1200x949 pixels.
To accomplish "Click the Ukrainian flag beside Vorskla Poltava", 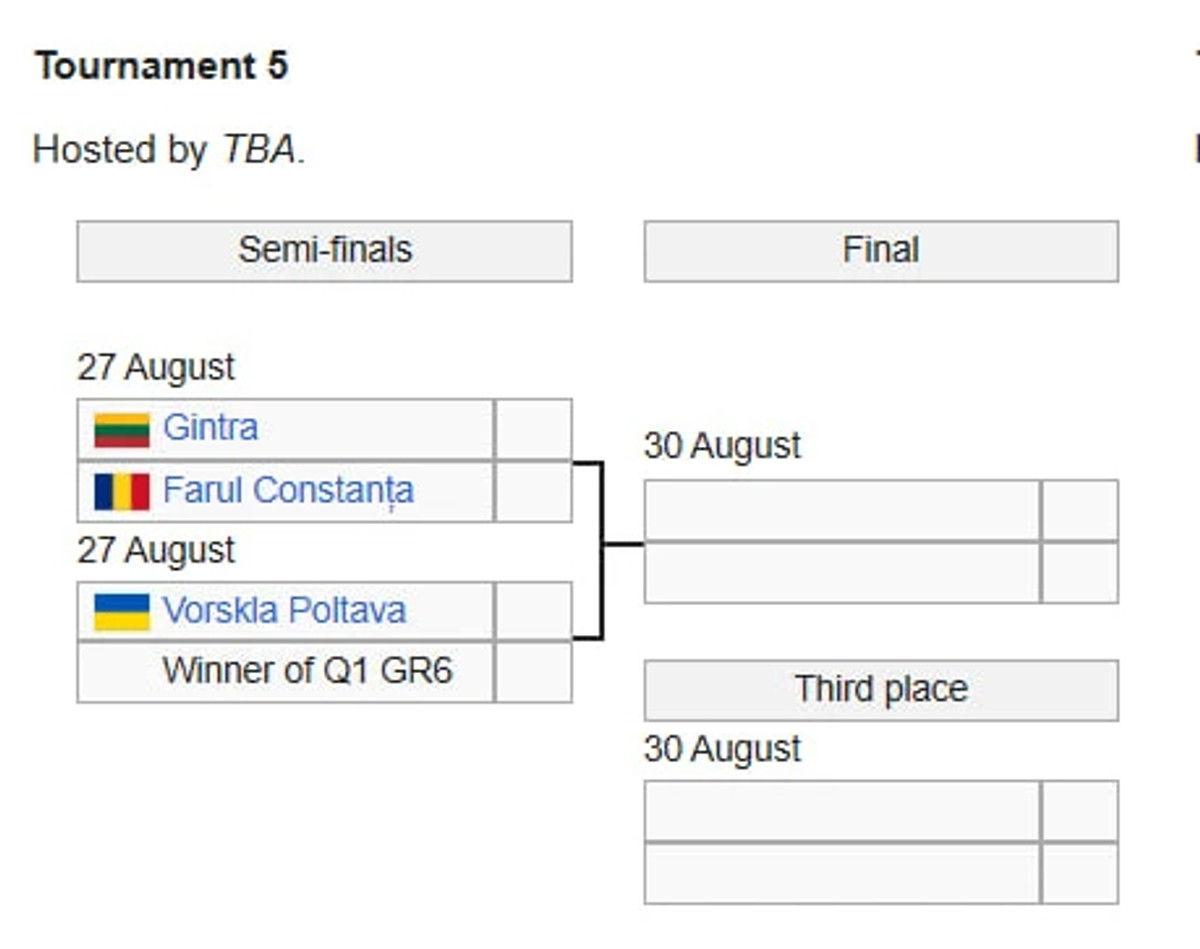I will click(x=122, y=612).
